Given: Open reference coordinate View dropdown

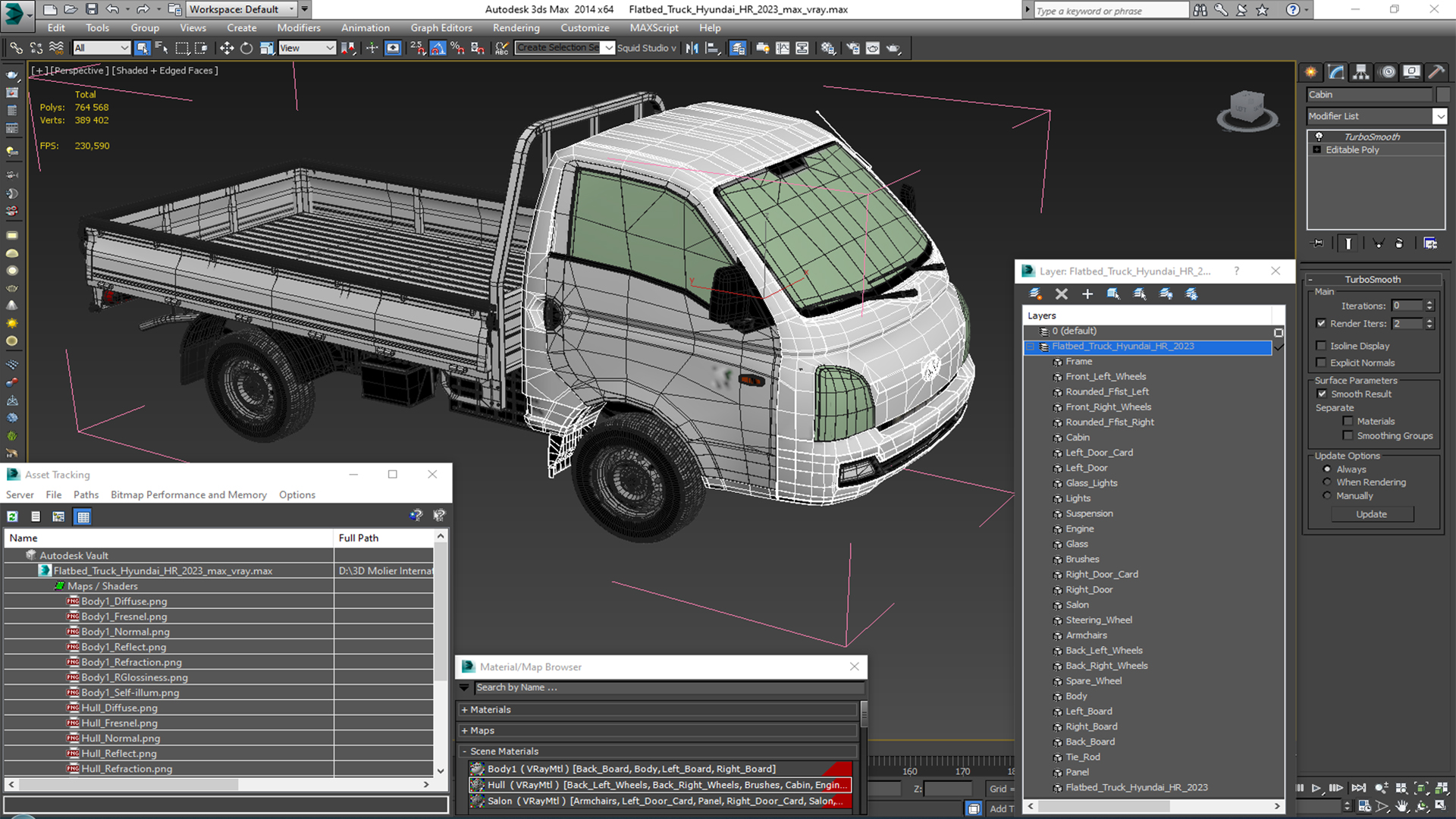Looking at the screenshot, I should [307, 48].
